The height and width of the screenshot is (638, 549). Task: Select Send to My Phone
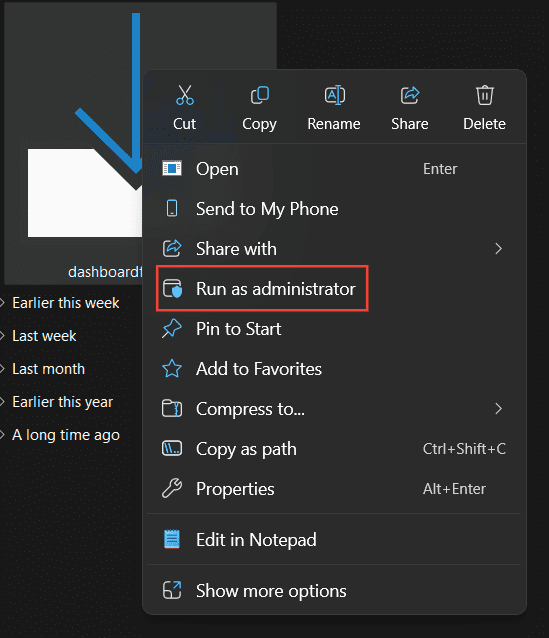pos(334,209)
